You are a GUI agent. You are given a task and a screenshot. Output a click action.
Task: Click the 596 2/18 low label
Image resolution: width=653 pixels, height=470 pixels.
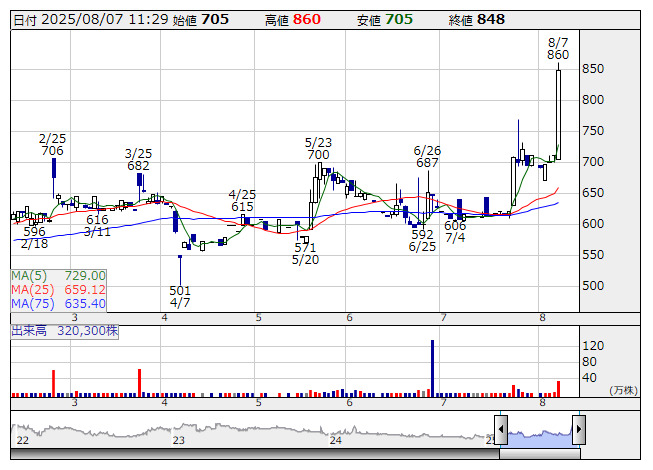pos(35,238)
